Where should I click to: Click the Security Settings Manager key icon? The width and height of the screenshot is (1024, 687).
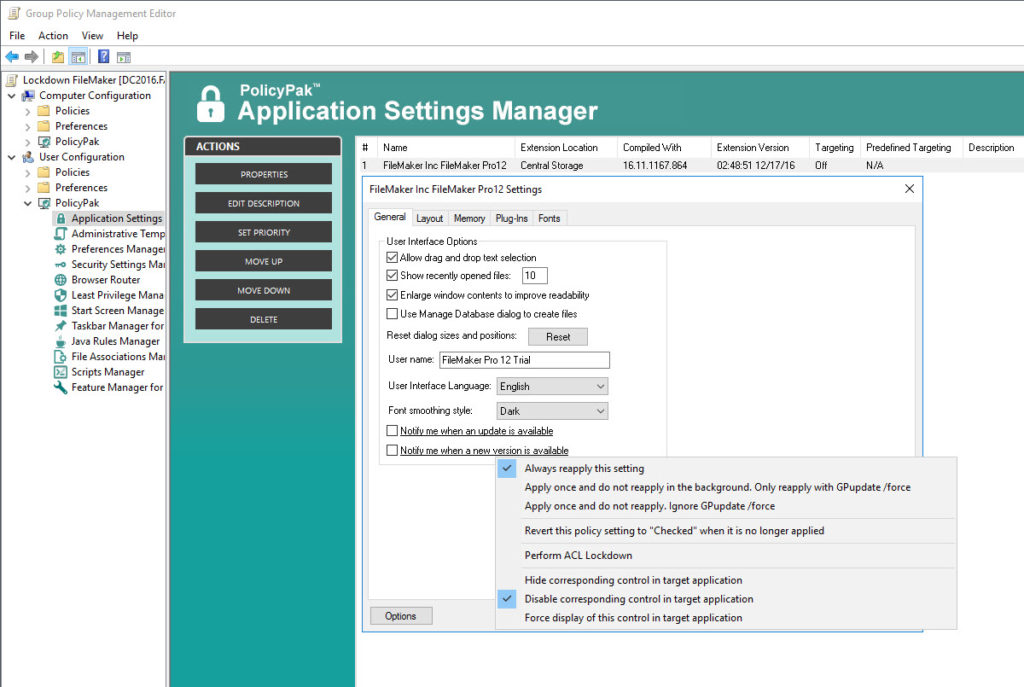pyautogui.click(x=61, y=264)
